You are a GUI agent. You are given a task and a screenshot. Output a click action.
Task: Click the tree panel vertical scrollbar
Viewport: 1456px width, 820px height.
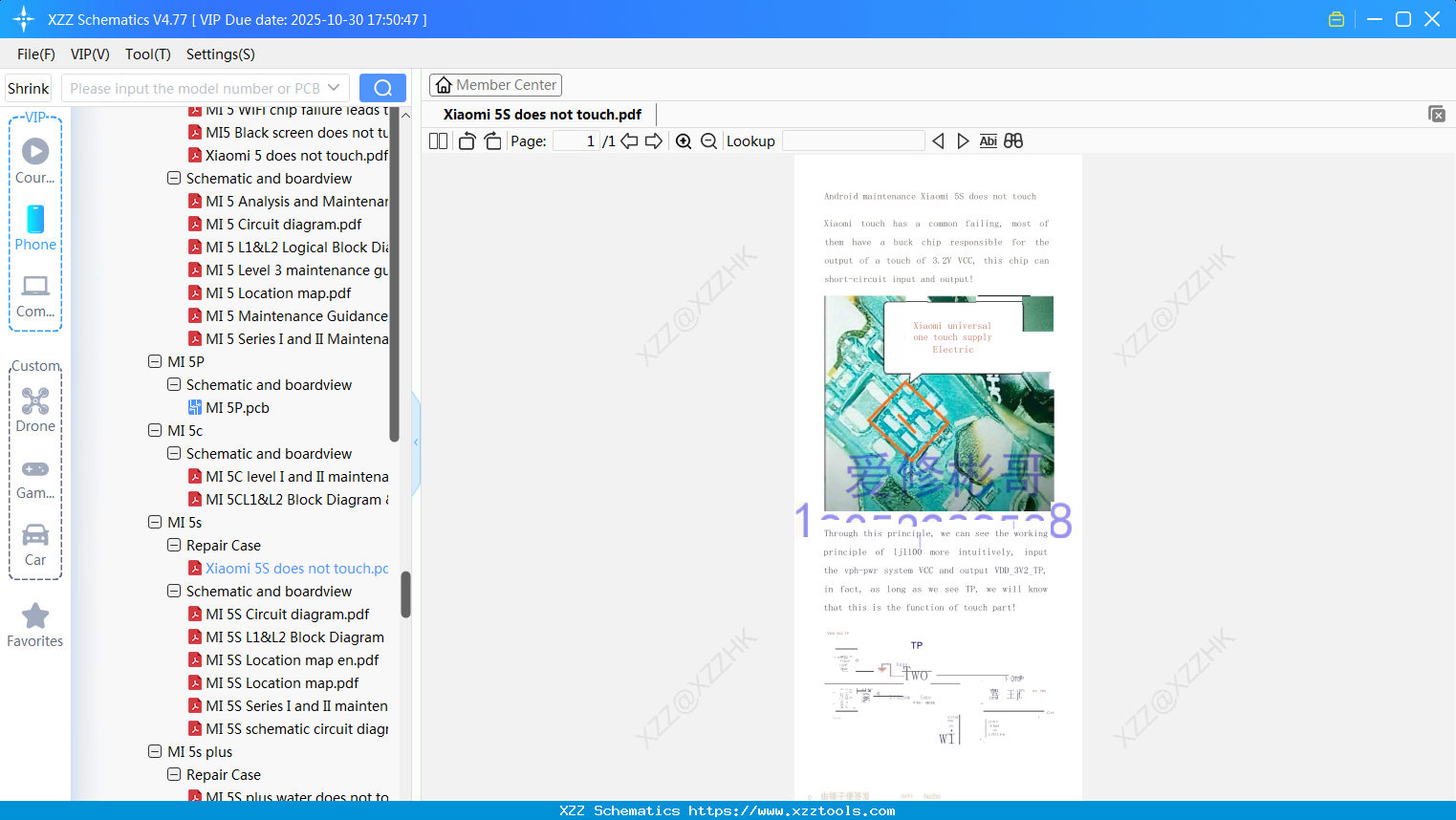pos(405,594)
